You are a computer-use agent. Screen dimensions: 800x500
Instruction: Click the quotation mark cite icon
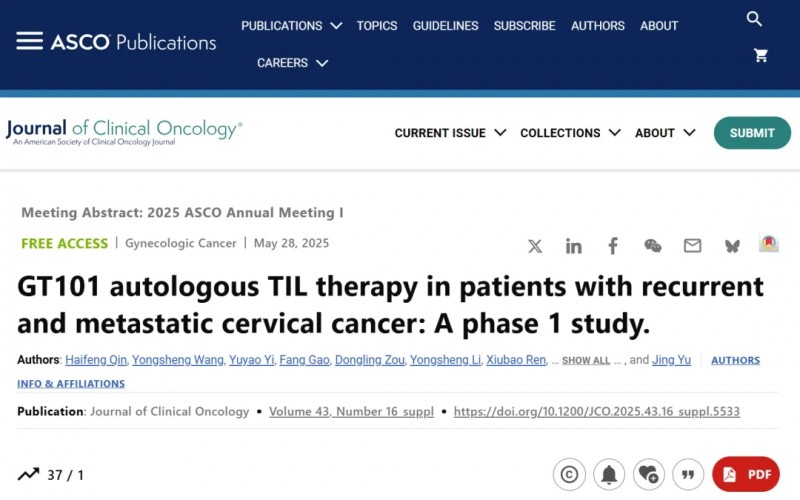pyautogui.click(x=687, y=474)
